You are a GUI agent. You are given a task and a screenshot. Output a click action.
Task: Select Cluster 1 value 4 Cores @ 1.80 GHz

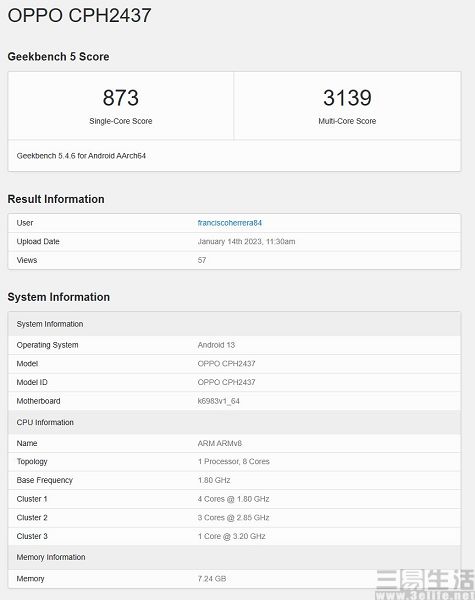pyautogui.click(x=233, y=499)
